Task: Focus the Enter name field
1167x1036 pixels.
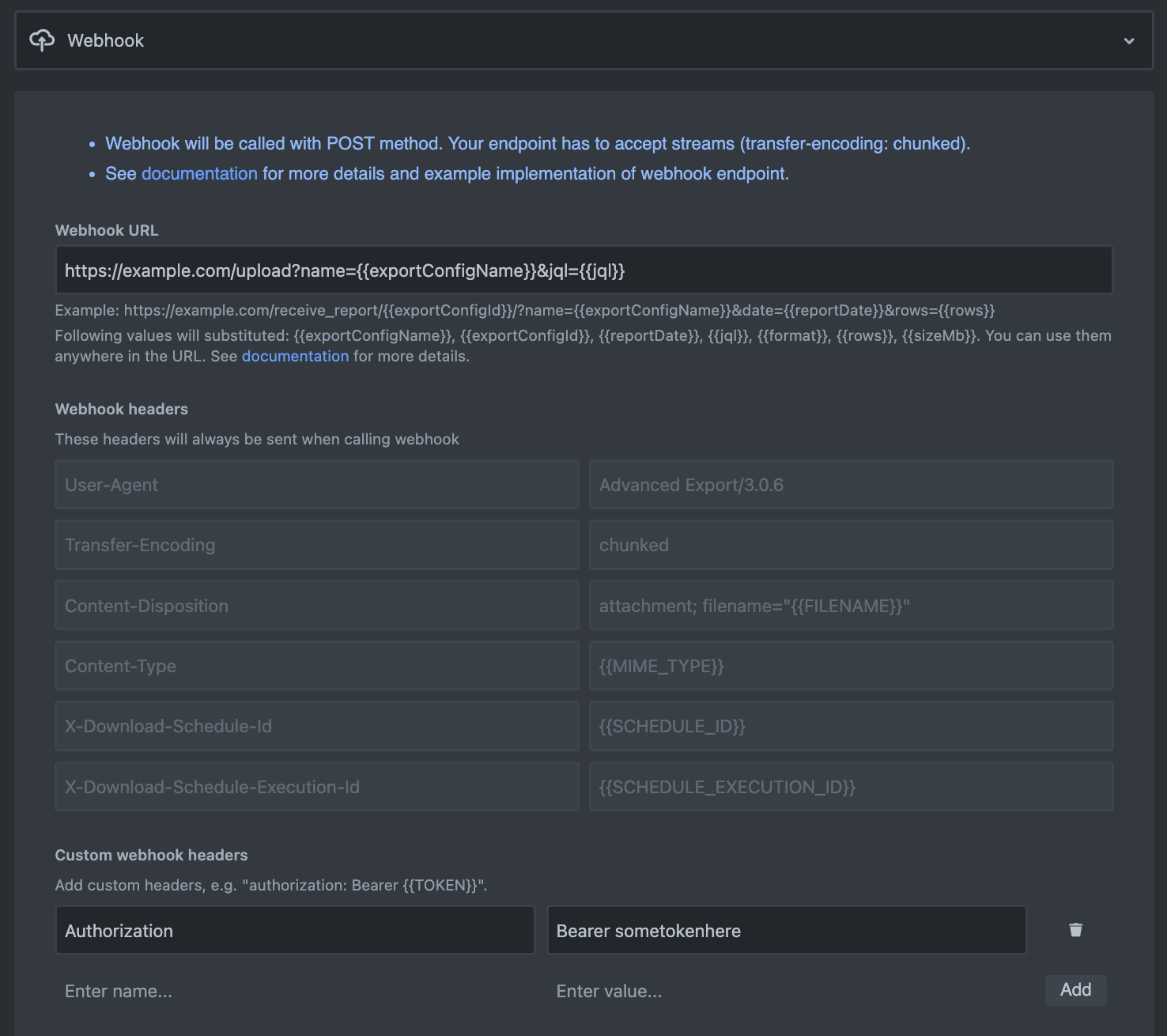Action: tap(295, 991)
